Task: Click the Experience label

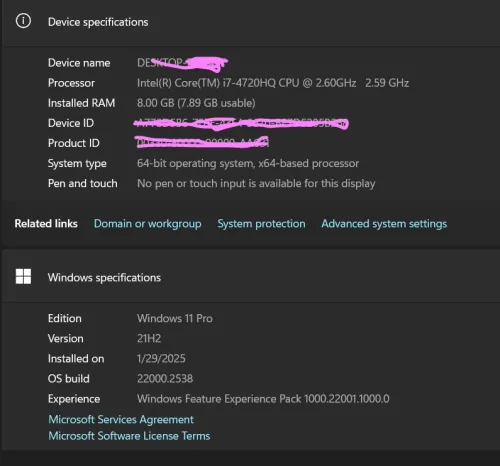Action: tap(74, 399)
